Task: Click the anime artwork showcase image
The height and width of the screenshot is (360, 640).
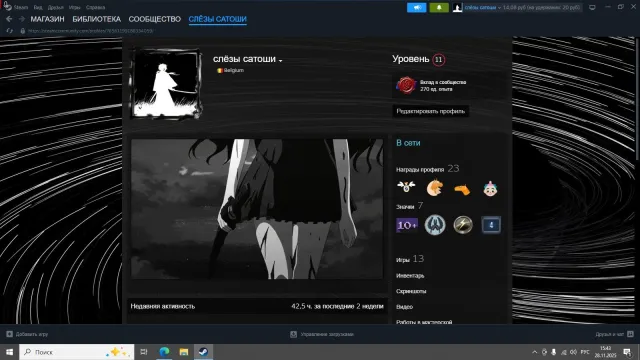Action: 257,209
